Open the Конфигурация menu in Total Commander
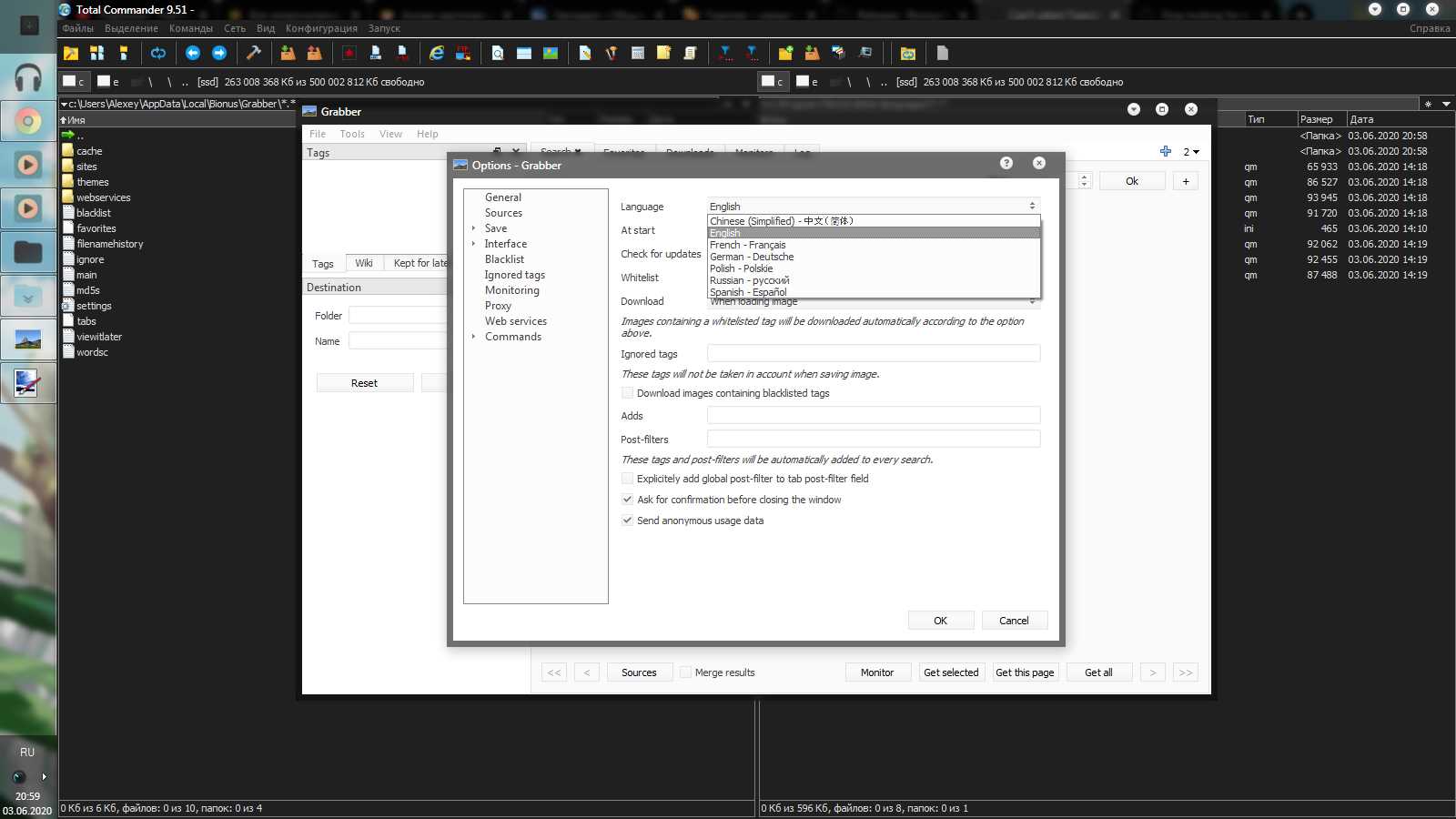The image size is (1456, 819). coord(321,28)
